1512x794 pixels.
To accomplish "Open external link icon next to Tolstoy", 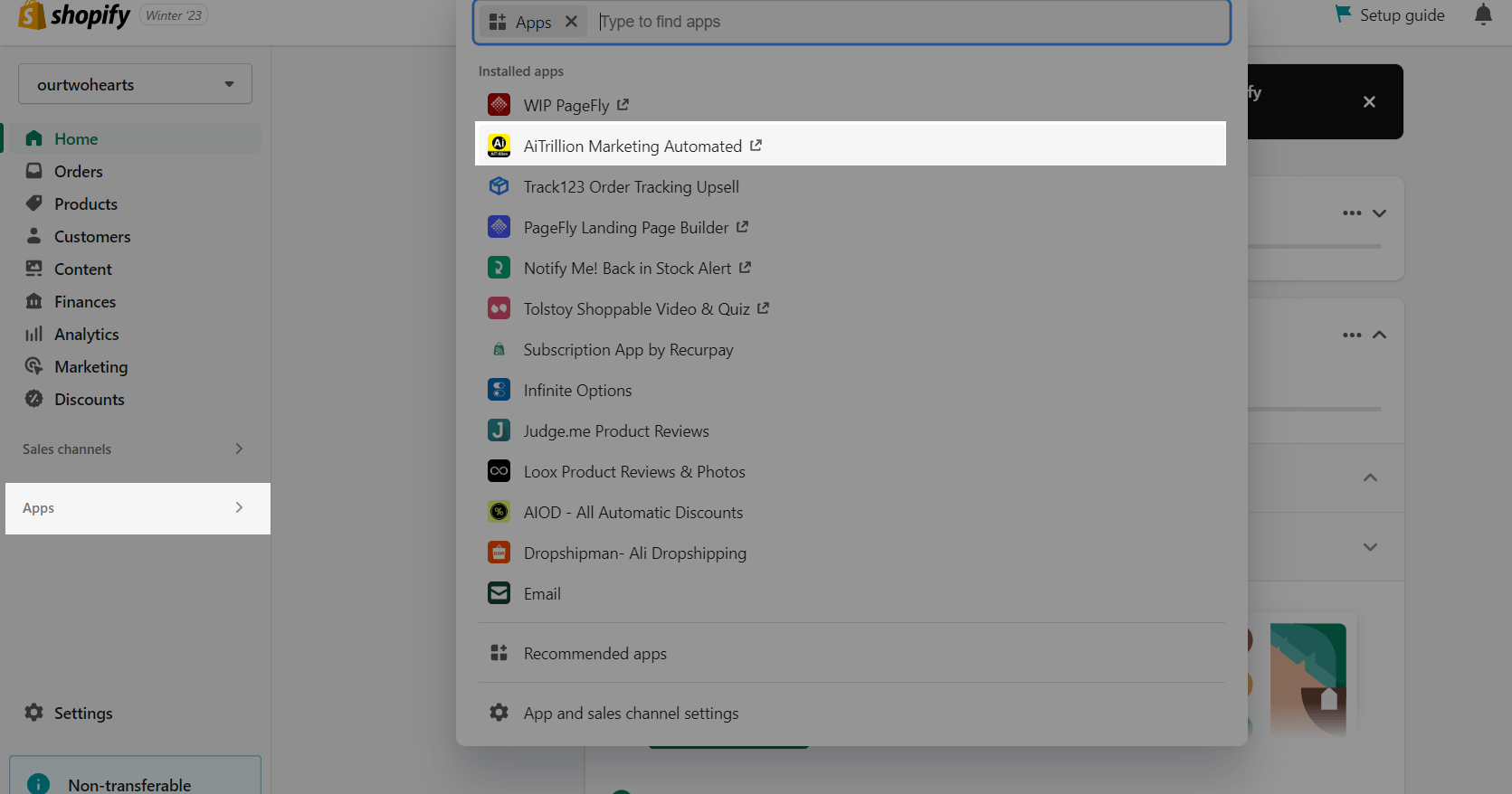I will point(763,307).
